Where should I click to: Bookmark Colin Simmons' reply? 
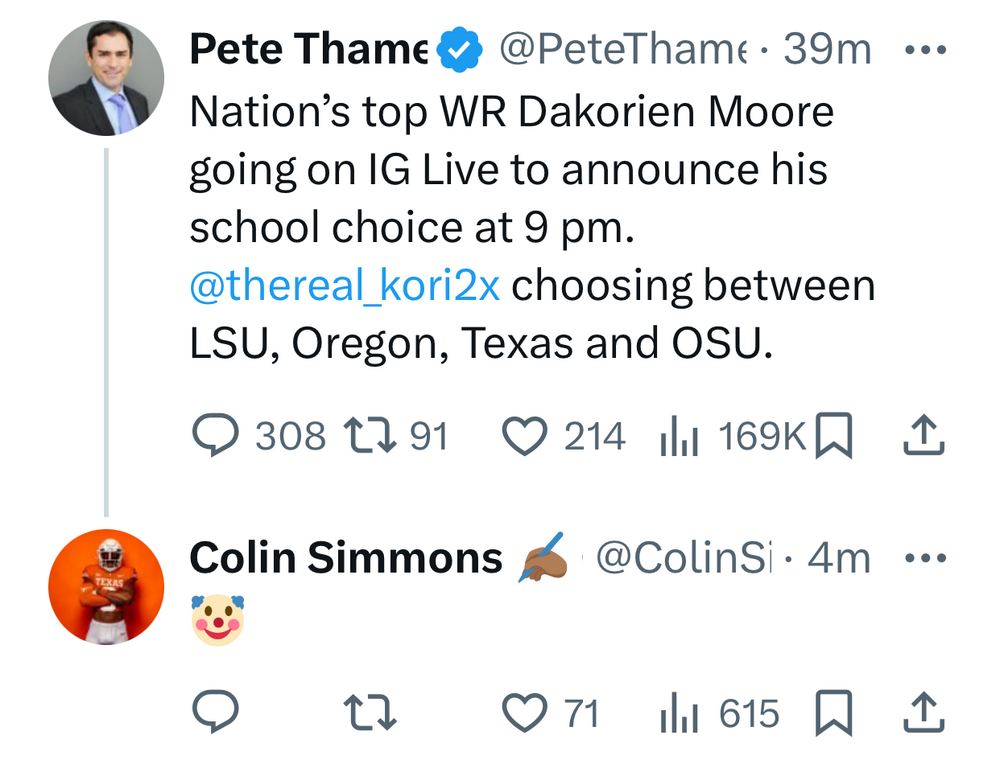(x=834, y=713)
